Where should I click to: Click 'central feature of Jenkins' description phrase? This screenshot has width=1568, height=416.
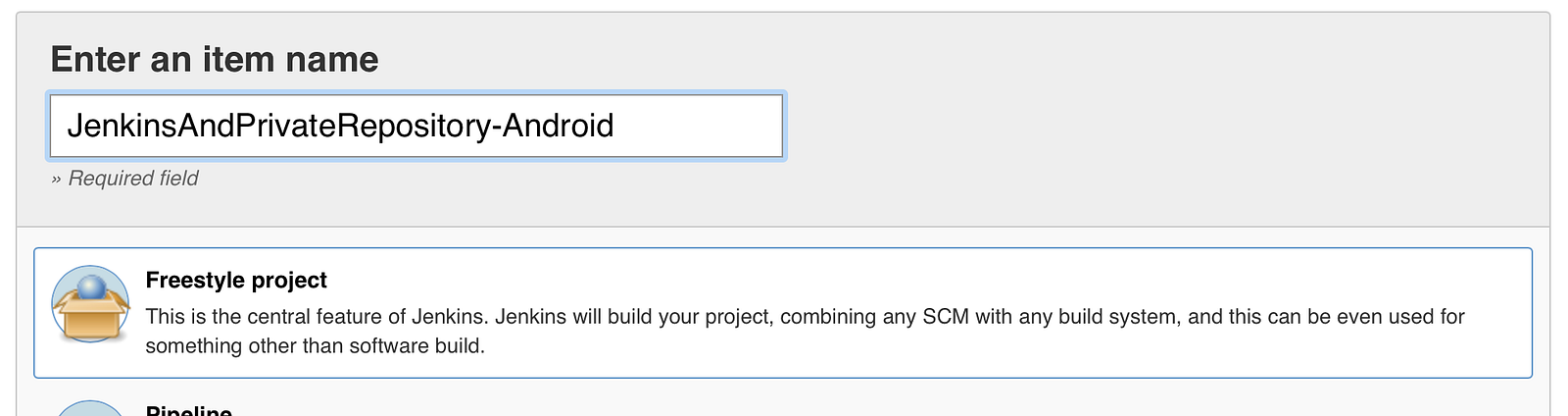click(x=349, y=317)
